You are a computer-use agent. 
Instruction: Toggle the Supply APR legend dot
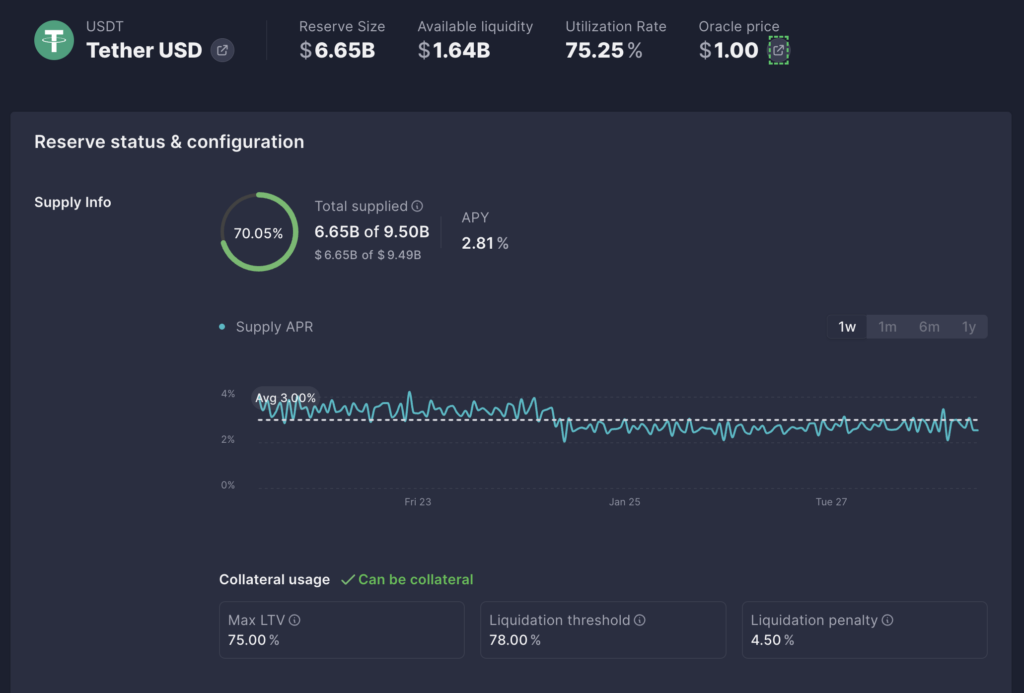(222, 326)
